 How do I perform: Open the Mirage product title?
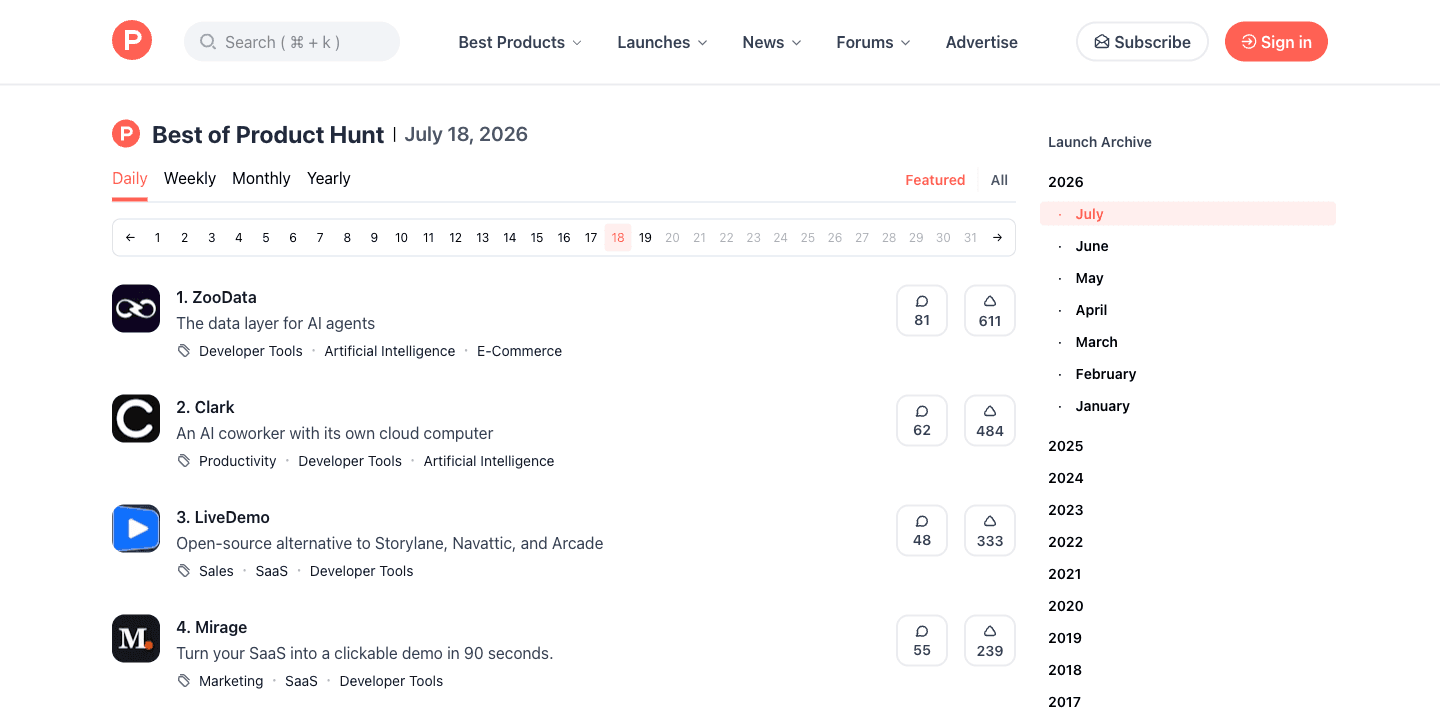(211, 627)
